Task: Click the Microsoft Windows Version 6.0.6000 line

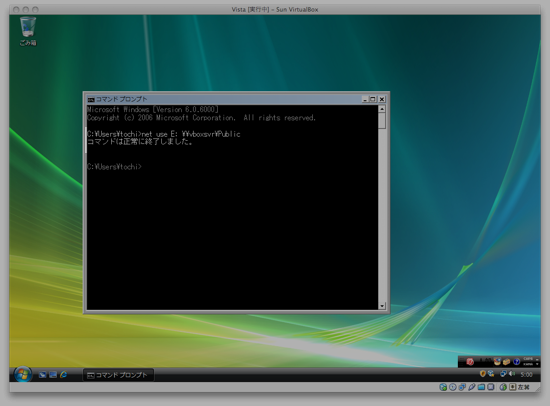Action: click(153, 109)
